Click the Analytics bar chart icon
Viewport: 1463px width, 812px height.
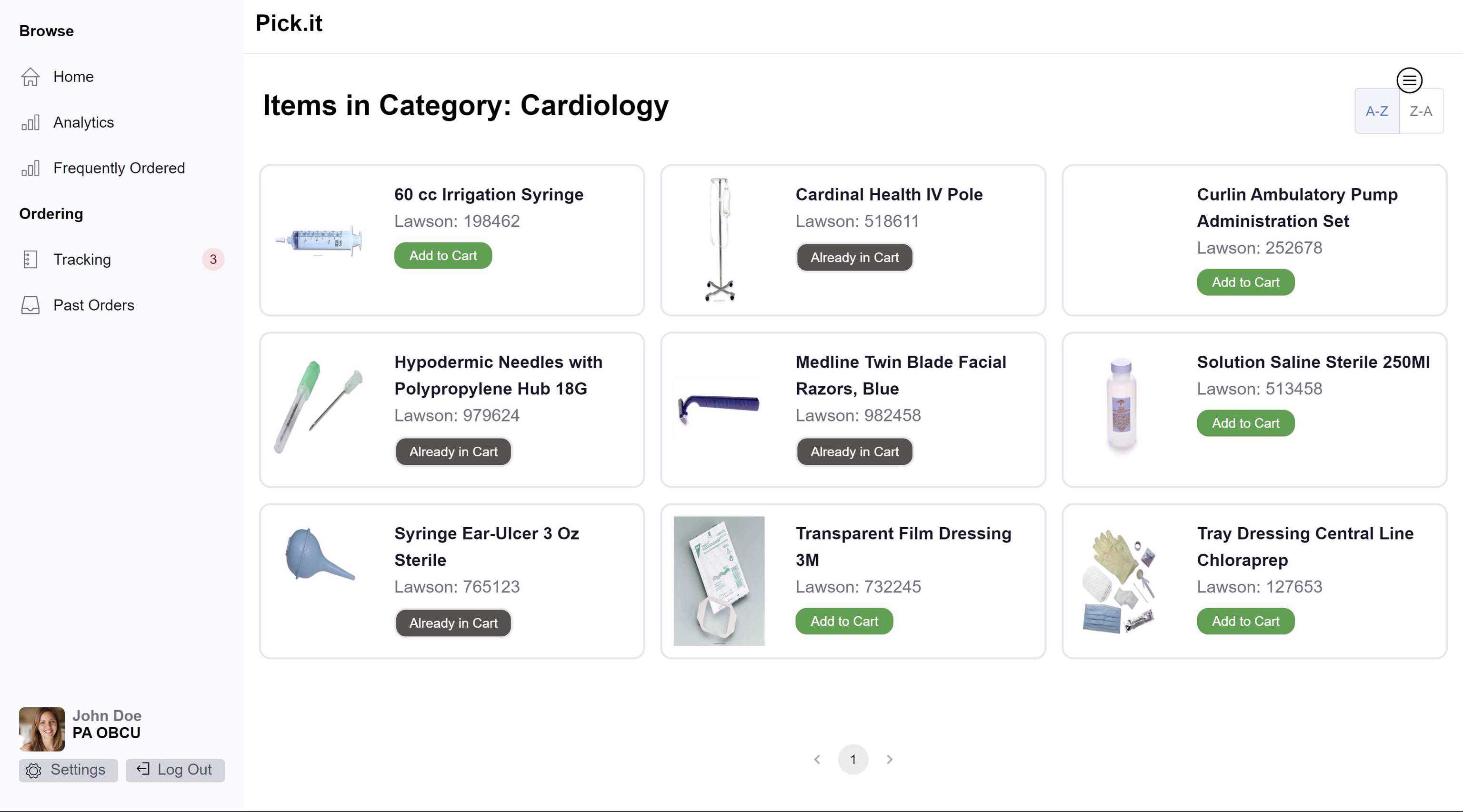[30, 122]
